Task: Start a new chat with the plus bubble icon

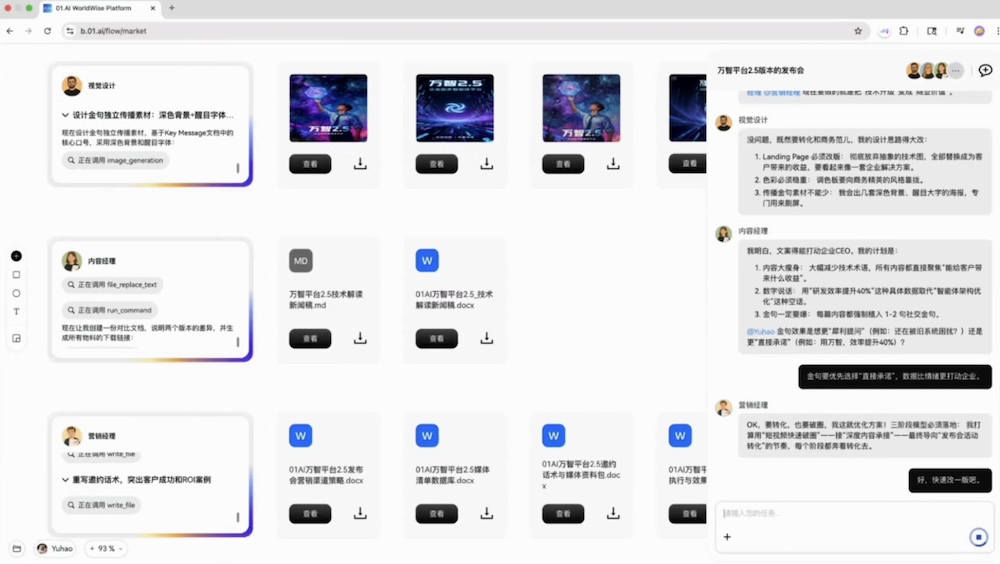Action: coord(985,70)
